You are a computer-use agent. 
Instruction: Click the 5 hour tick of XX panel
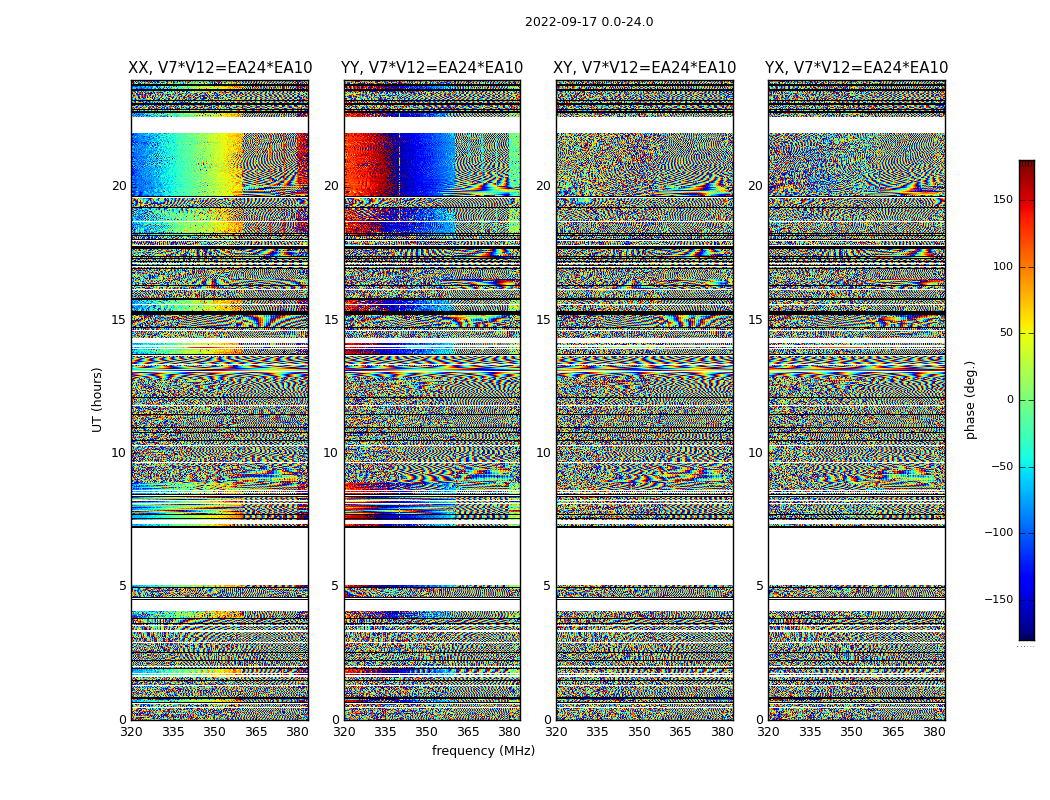pyautogui.click(x=123, y=586)
